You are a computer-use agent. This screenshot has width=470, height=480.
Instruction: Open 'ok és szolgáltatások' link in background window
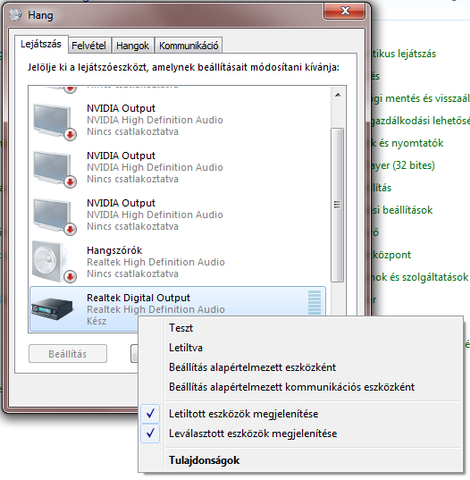(420, 277)
